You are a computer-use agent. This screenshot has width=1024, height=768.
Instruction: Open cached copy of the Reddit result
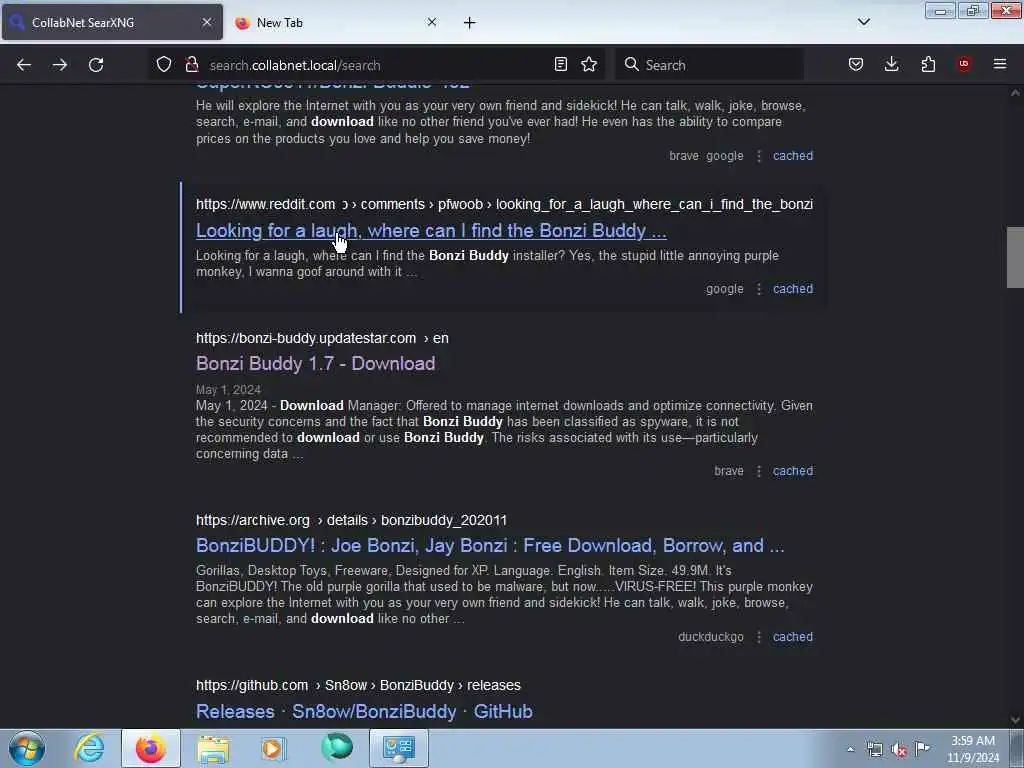click(793, 289)
